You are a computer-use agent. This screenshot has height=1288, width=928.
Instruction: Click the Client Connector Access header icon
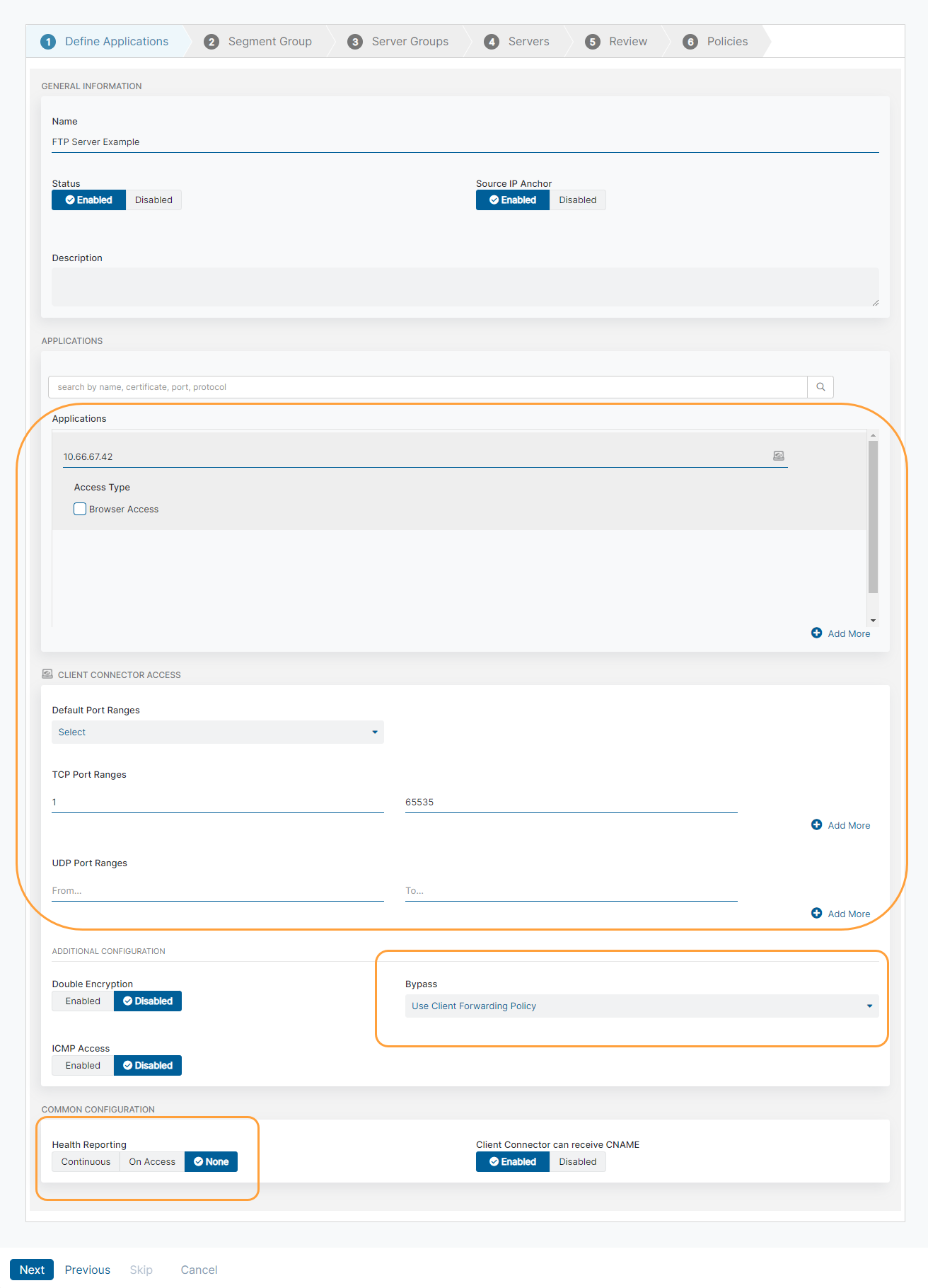coord(47,674)
